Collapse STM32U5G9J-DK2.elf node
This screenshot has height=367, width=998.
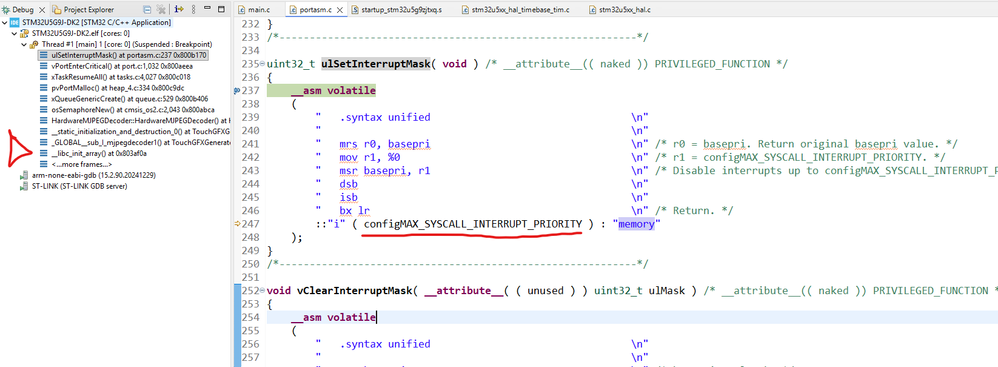pos(14,33)
